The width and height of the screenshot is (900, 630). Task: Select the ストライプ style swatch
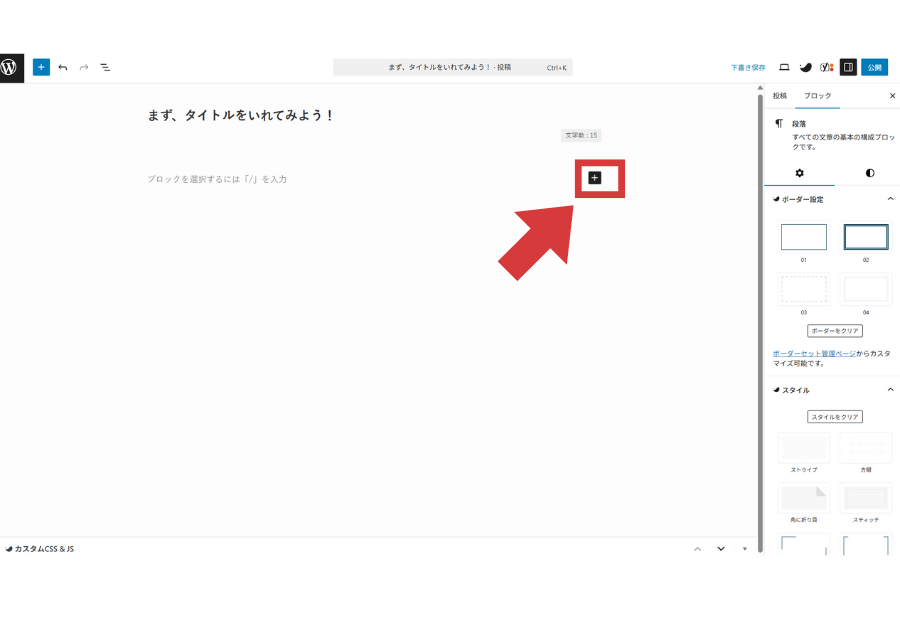coord(804,447)
